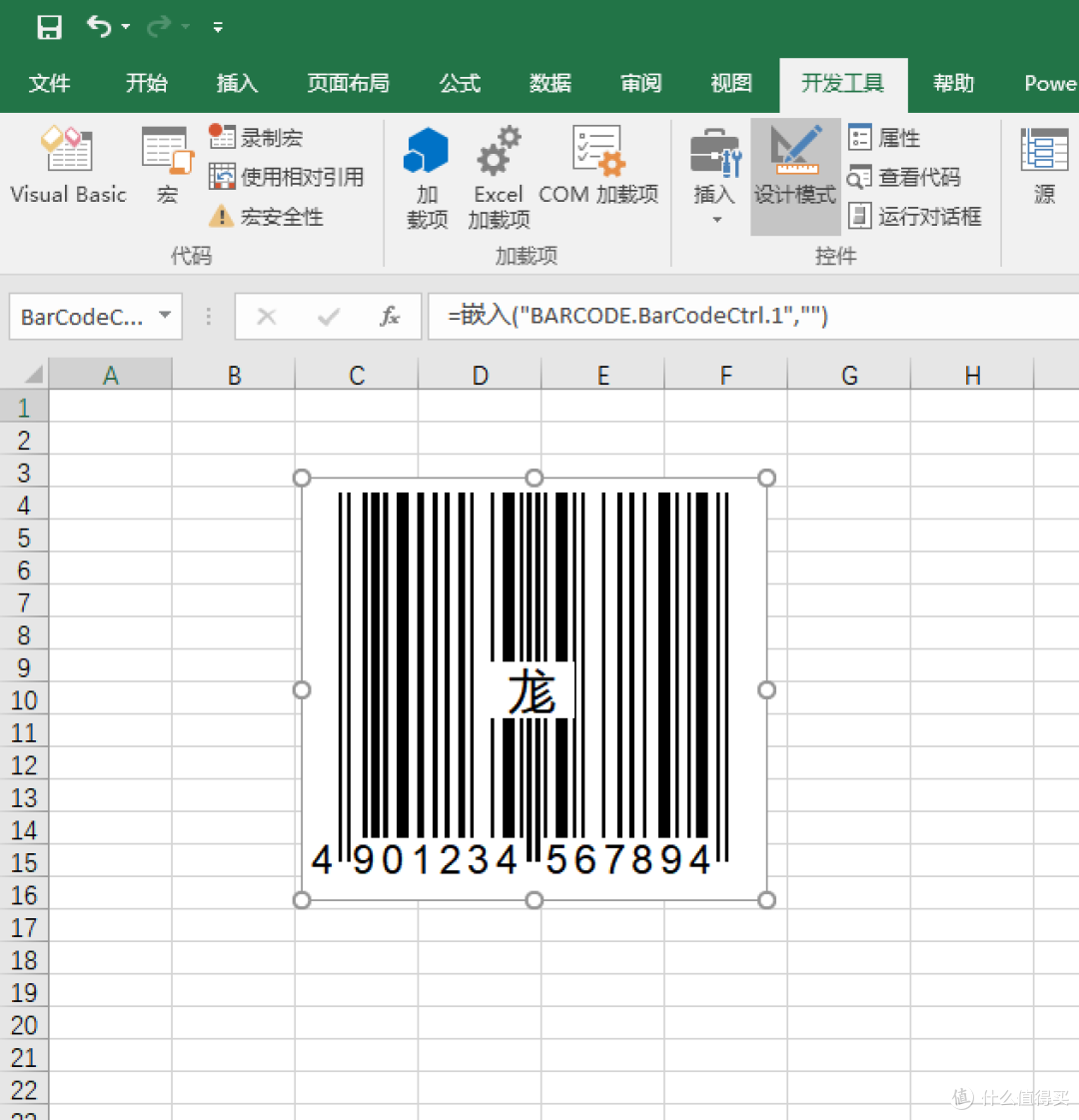Select column G header
Screen dimensions: 1079x1120
[849, 374]
